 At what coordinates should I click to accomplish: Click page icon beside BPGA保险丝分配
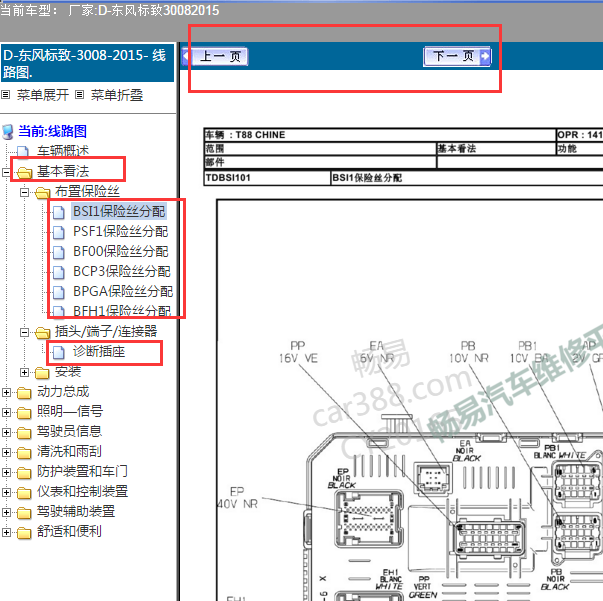pos(58,292)
